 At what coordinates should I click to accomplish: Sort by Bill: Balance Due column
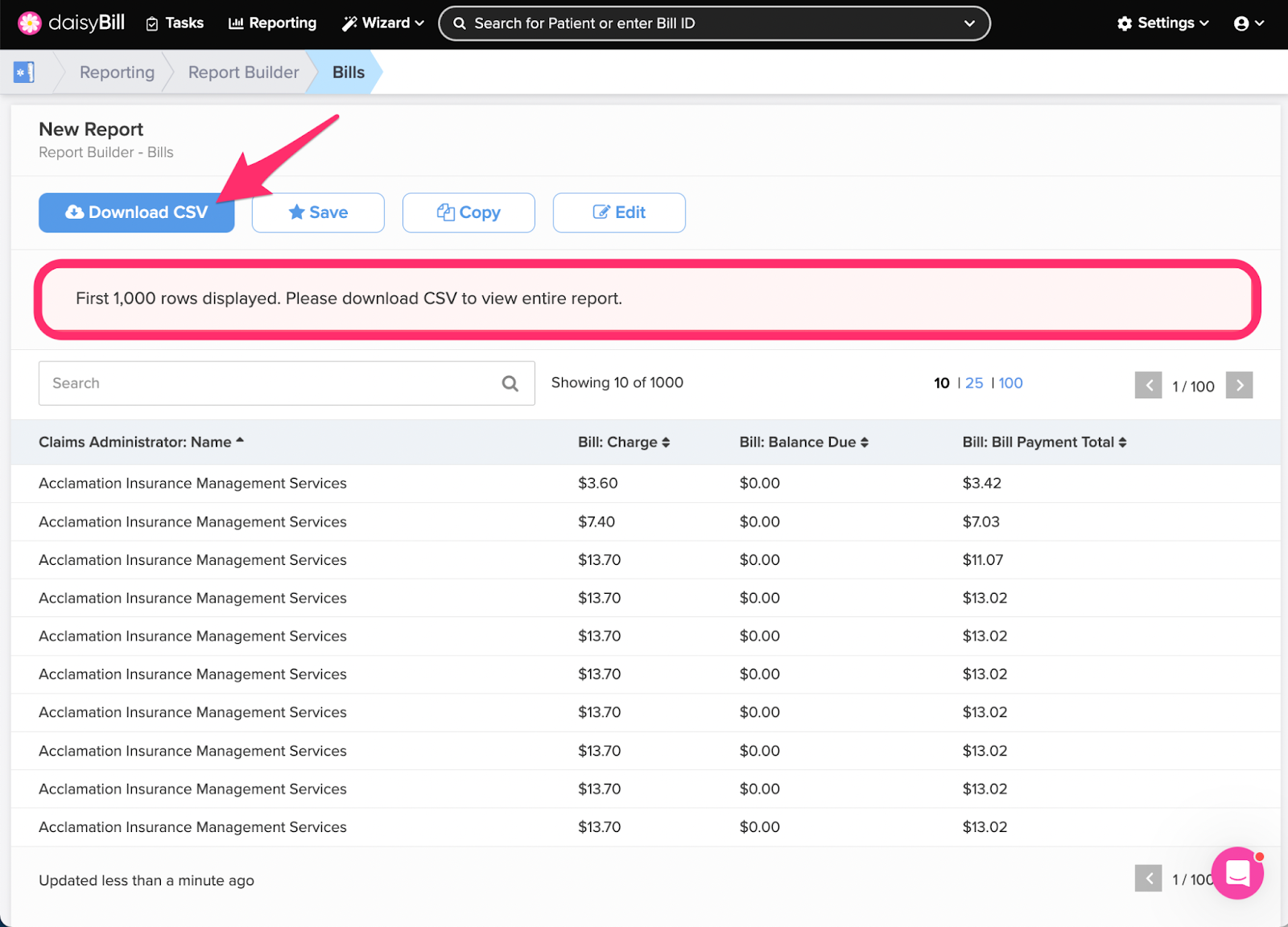pos(804,442)
